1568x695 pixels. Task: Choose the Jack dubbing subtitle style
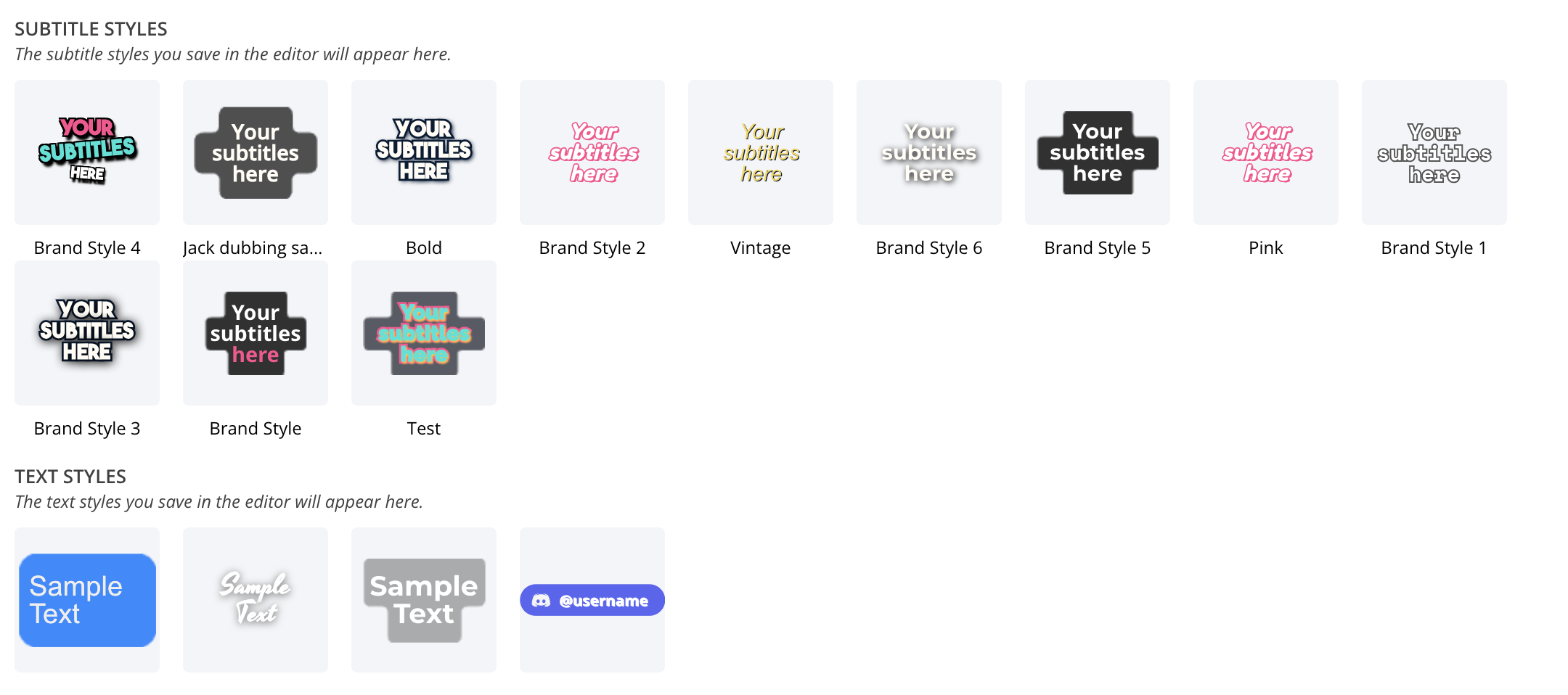pyautogui.click(x=256, y=152)
